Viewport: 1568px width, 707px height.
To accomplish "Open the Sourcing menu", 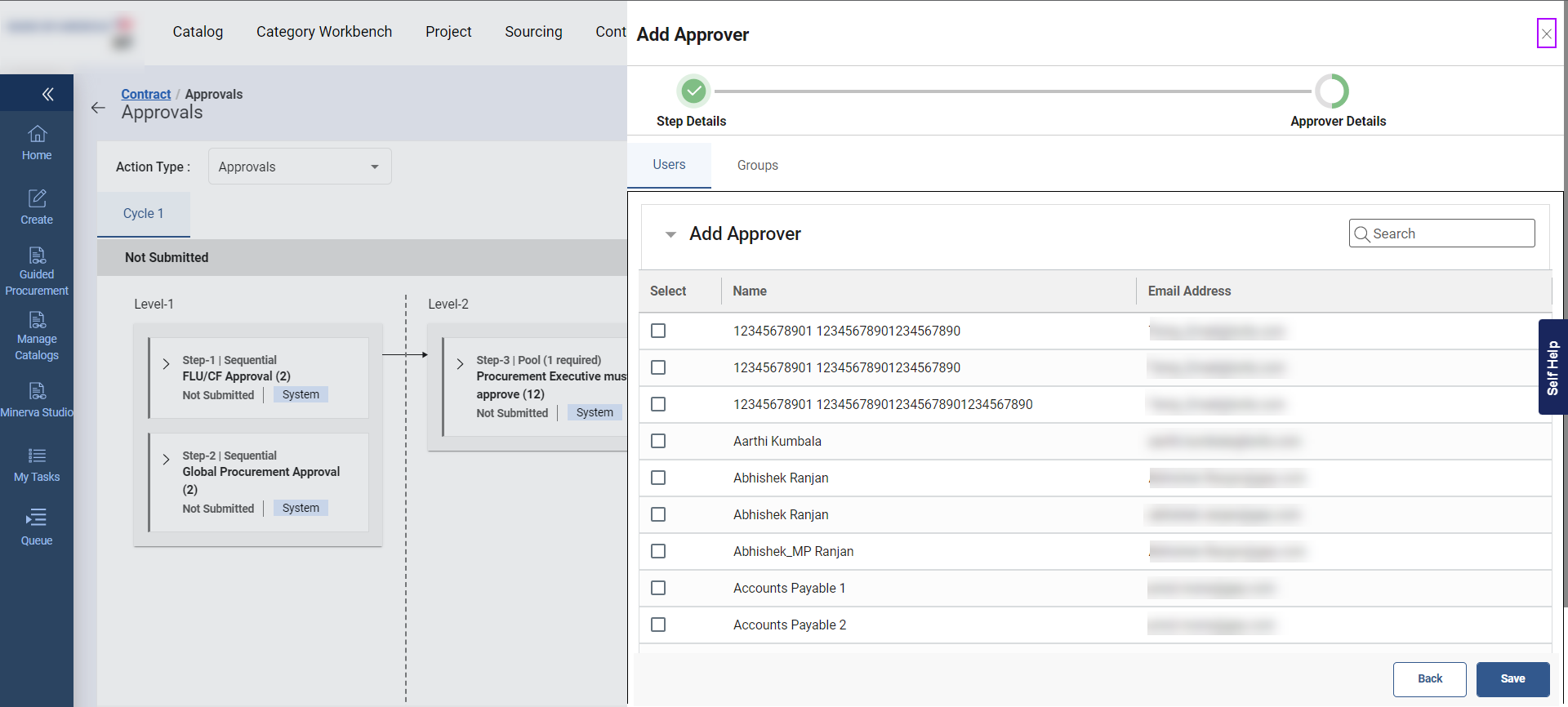I will pos(533,32).
